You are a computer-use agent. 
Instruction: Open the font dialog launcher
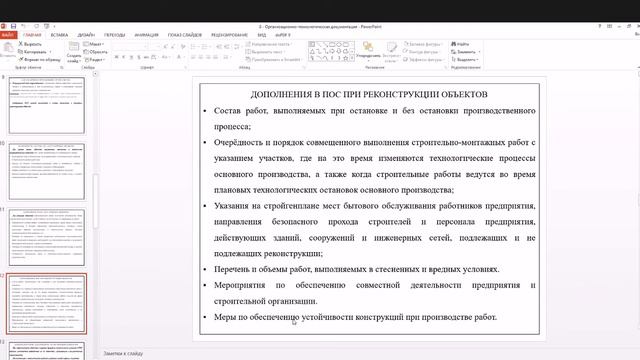point(186,68)
